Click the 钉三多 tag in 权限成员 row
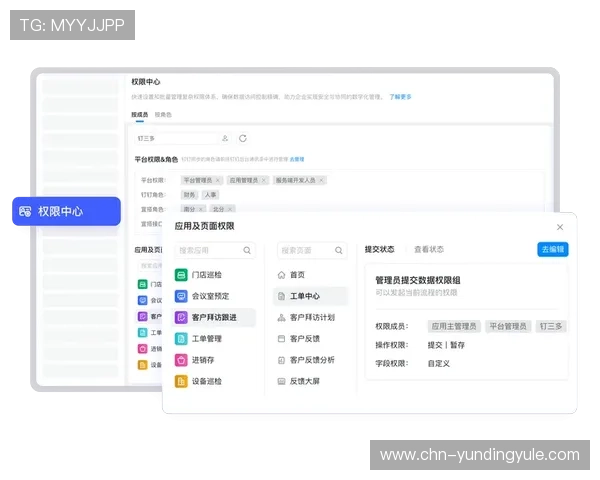 coord(551,327)
